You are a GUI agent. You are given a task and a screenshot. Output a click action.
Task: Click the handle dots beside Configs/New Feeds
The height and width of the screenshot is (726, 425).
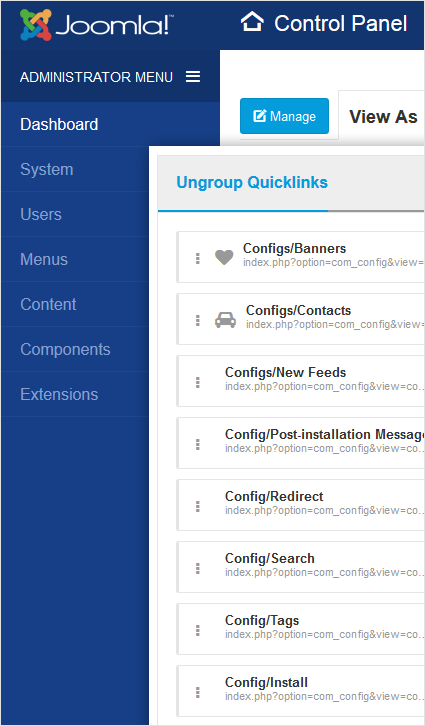(198, 382)
